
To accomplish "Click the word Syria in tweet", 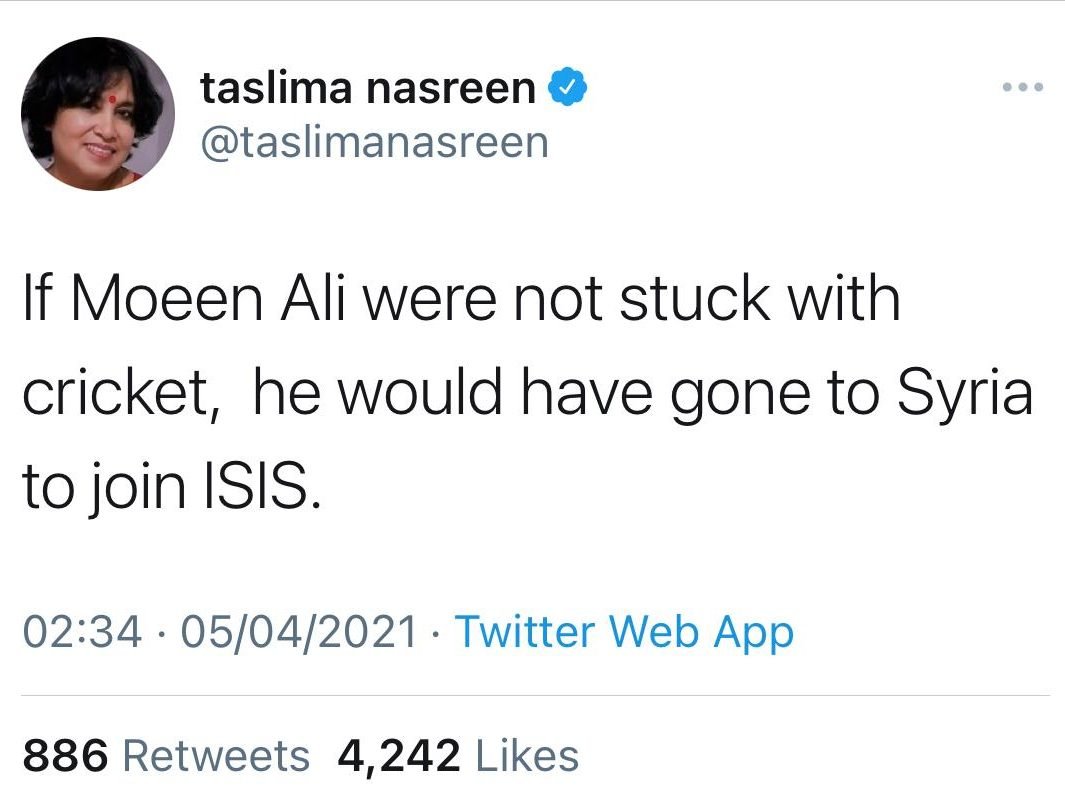I will click(x=965, y=395).
